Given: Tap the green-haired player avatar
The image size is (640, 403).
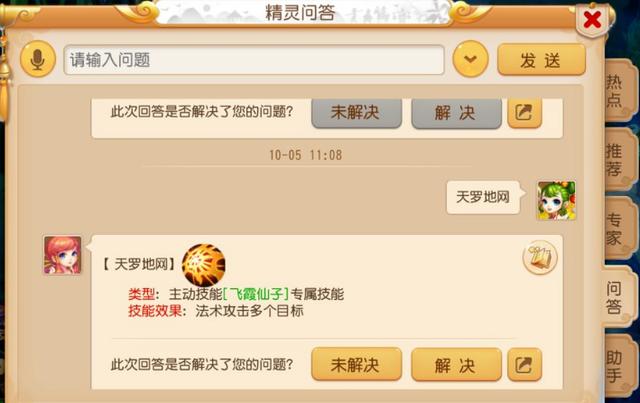Looking at the screenshot, I should 556,201.
